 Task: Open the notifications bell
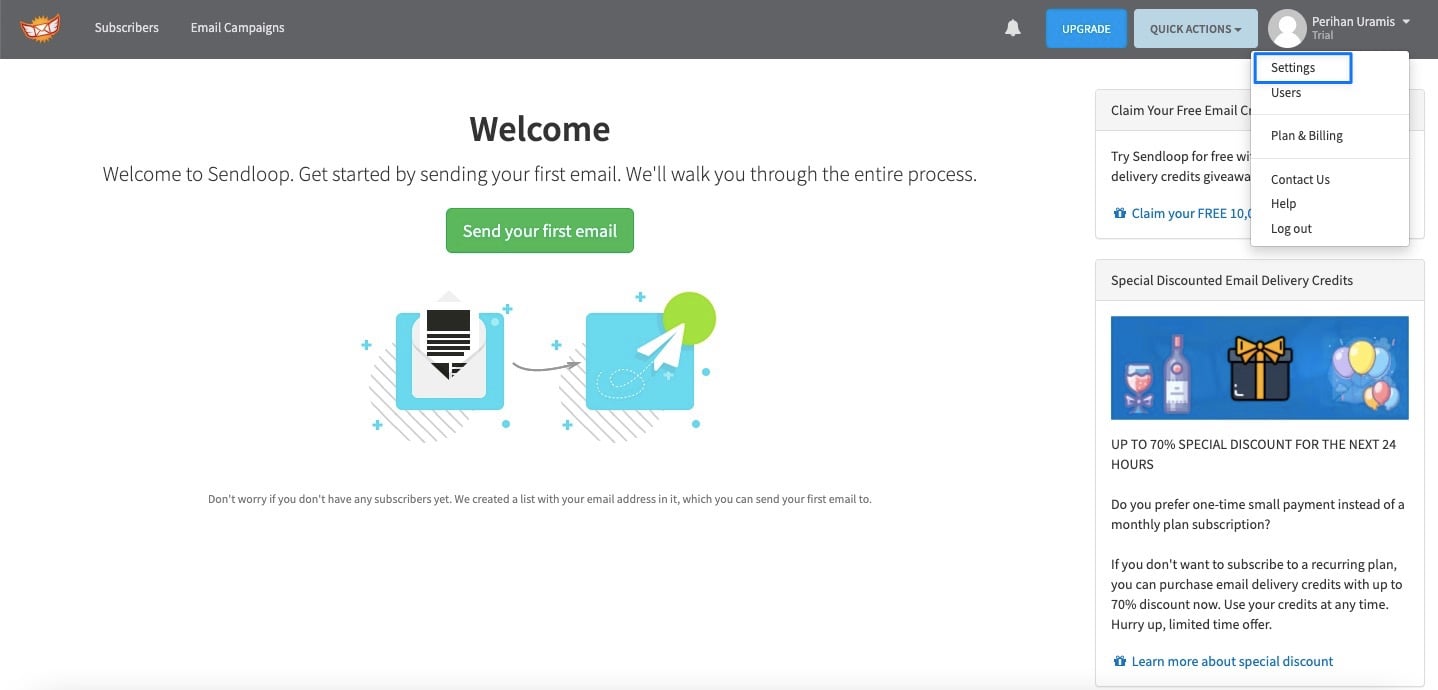[x=1013, y=28]
